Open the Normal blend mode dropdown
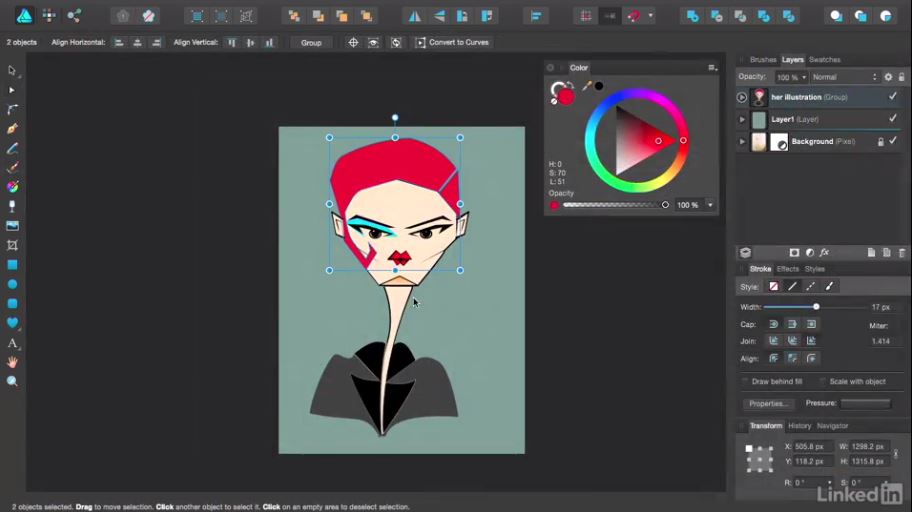The height and width of the screenshot is (512, 912). [x=844, y=77]
